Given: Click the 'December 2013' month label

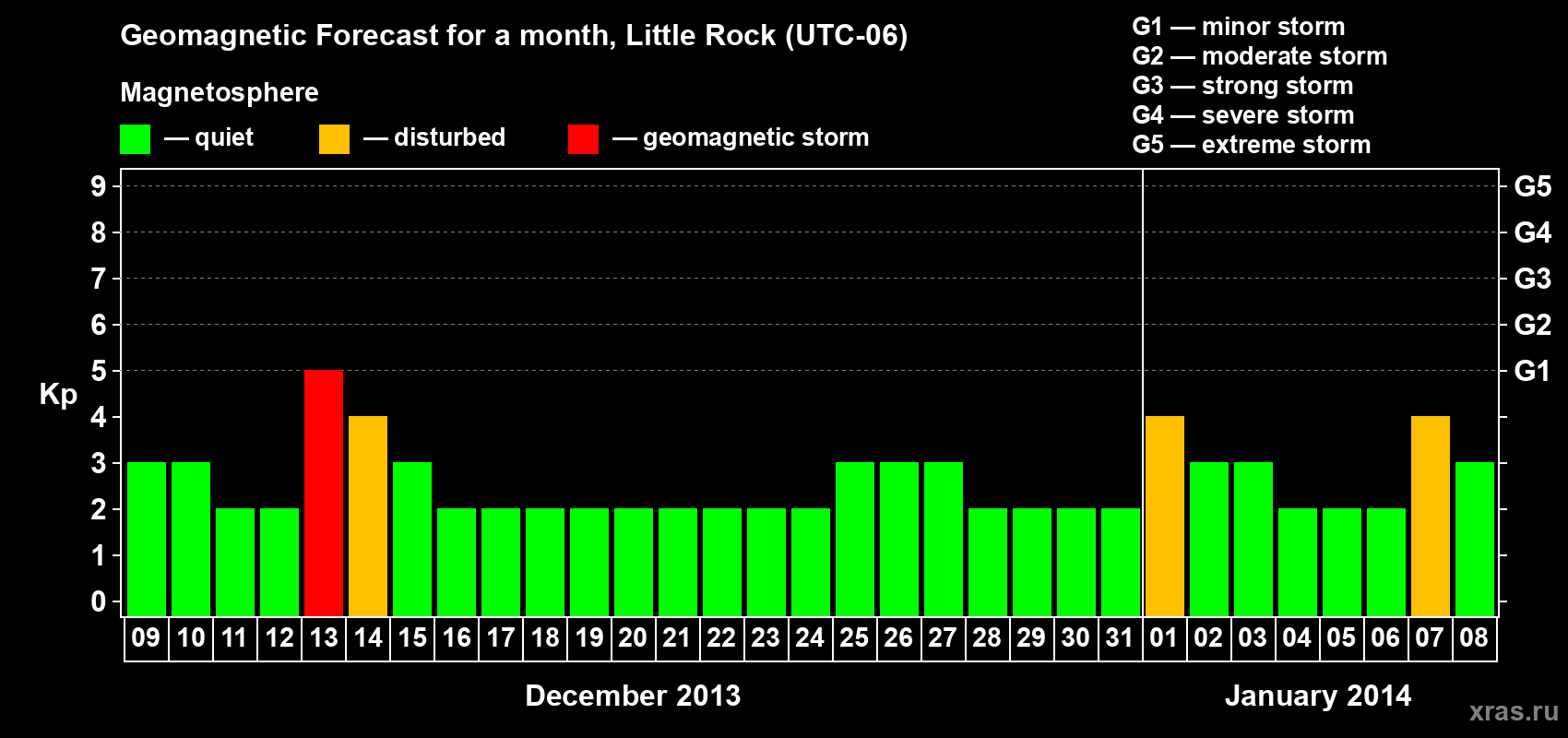Looking at the screenshot, I should point(633,696).
